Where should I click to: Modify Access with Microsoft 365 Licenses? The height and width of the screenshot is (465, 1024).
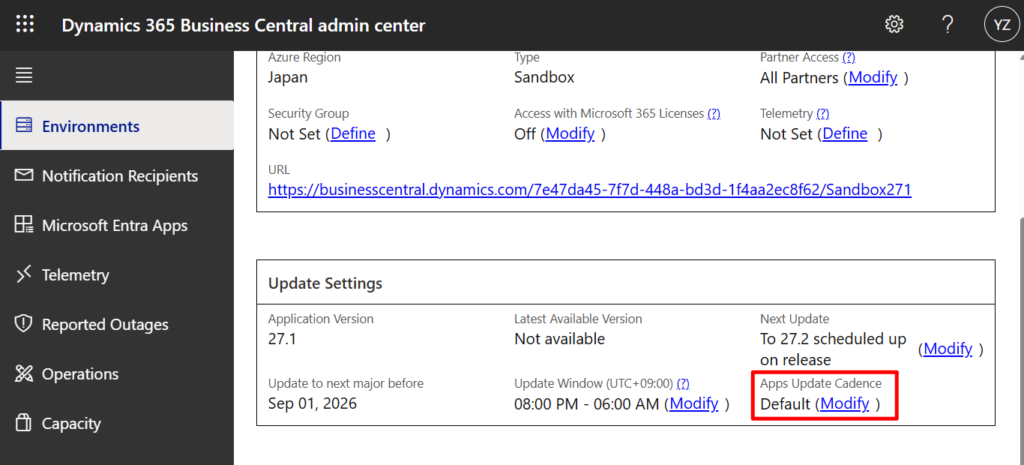coord(570,134)
